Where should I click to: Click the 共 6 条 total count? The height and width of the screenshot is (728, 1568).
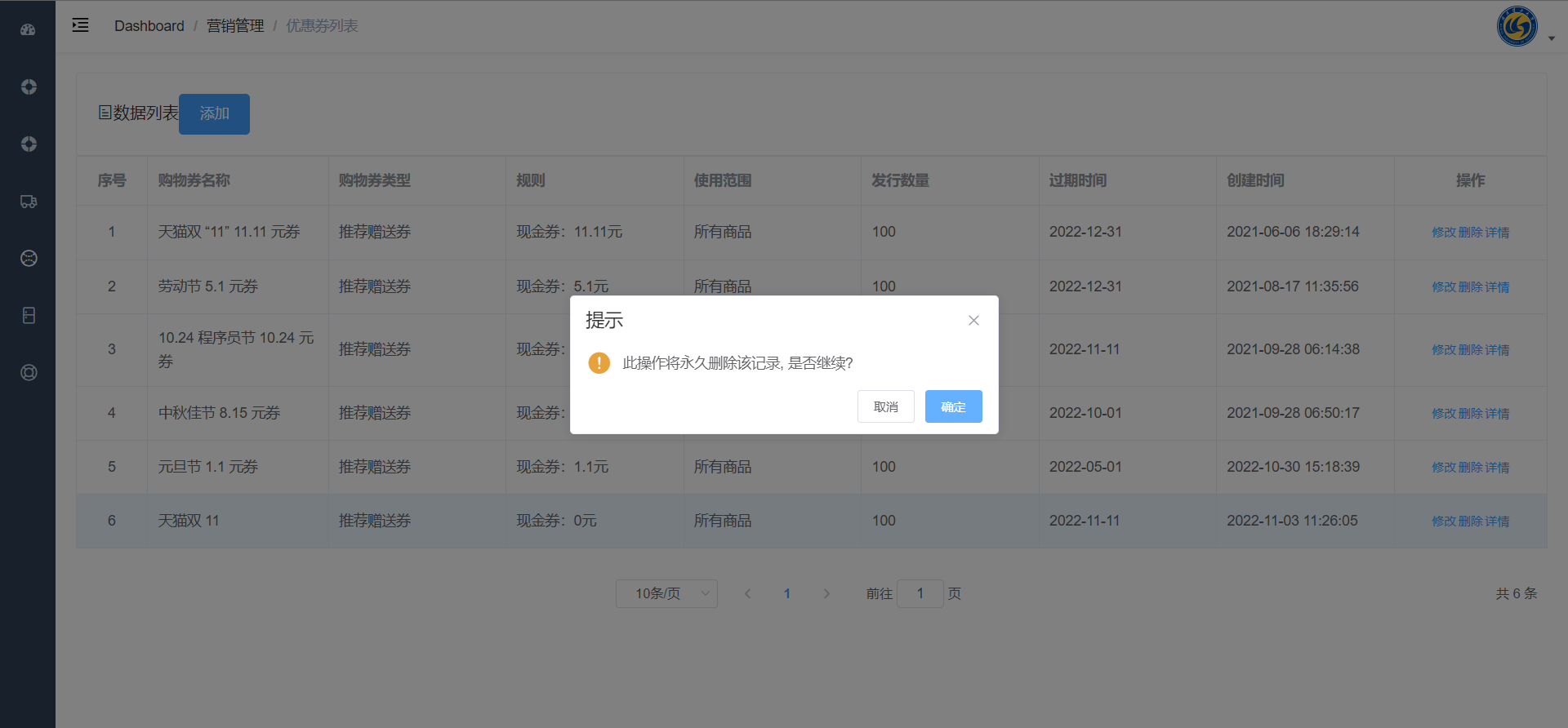pyautogui.click(x=1517, y=593)
